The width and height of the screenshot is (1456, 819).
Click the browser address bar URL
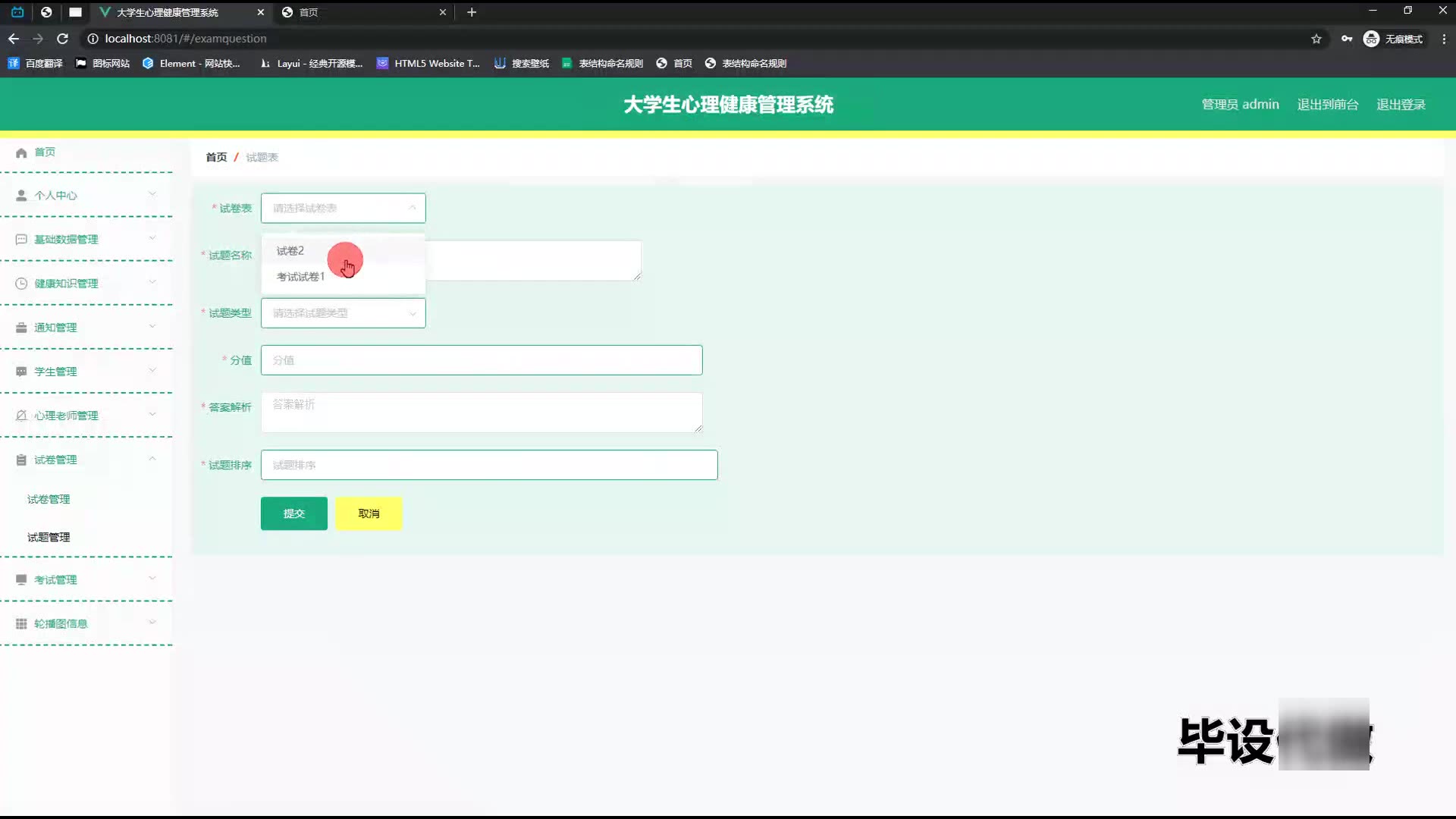click(x=186, y=39)
